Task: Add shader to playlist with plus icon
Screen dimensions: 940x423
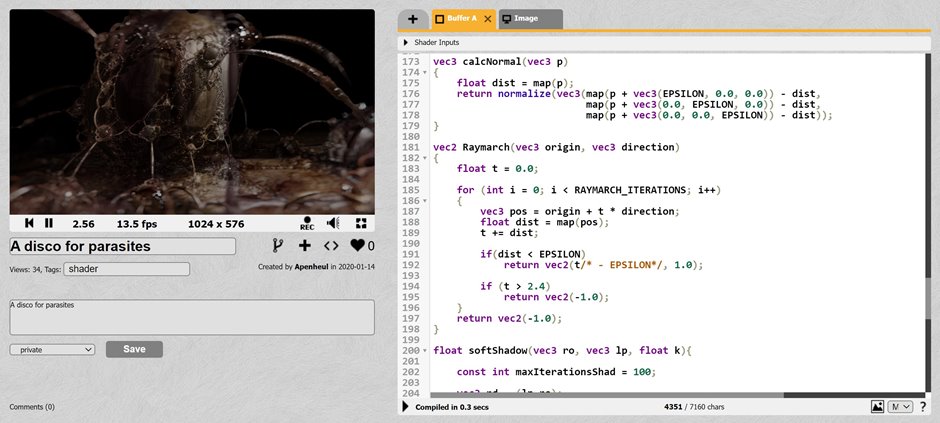Action: (305, 246)
